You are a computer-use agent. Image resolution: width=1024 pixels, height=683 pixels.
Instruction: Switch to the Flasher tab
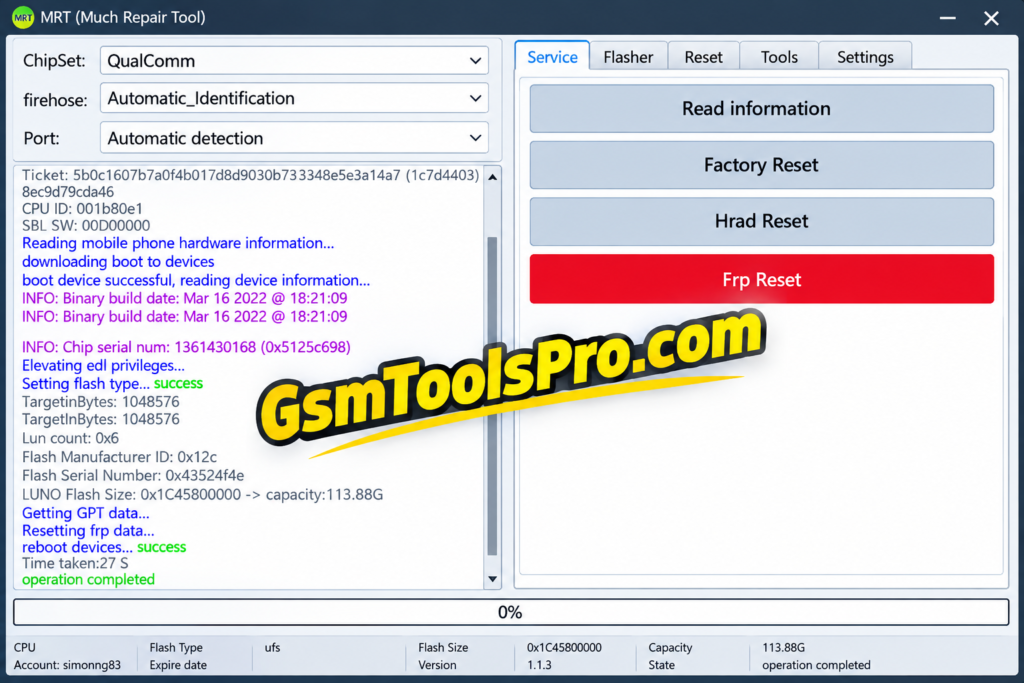(x=628, y=57)
